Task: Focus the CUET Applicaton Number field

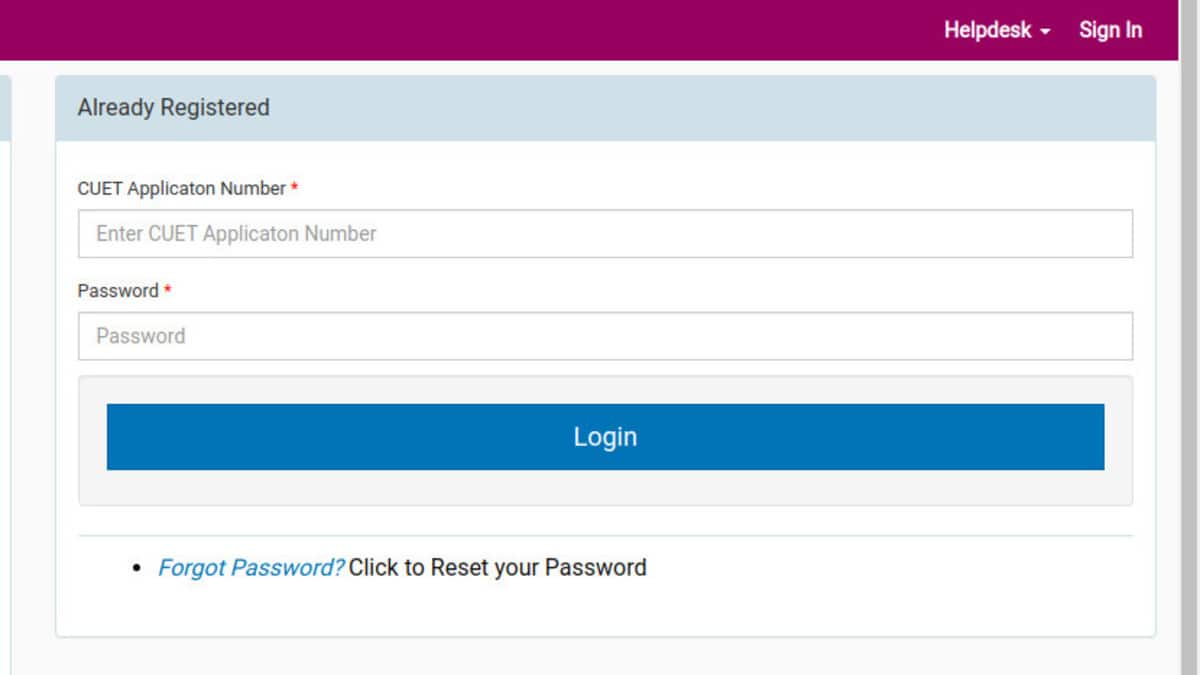Action: click(605, 234)
